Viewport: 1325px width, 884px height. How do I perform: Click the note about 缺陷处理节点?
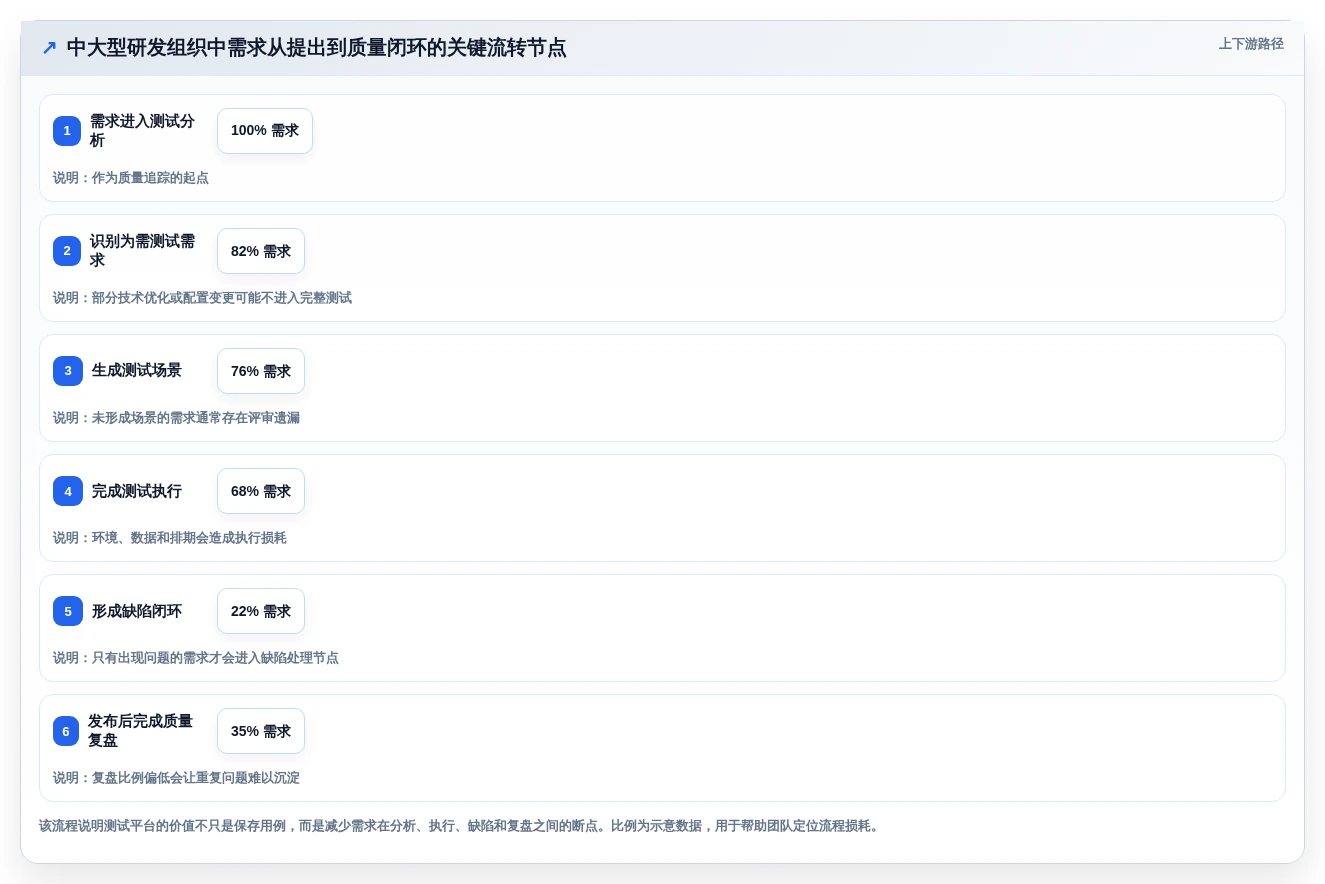pyautogui.click(x=196, y=658)
